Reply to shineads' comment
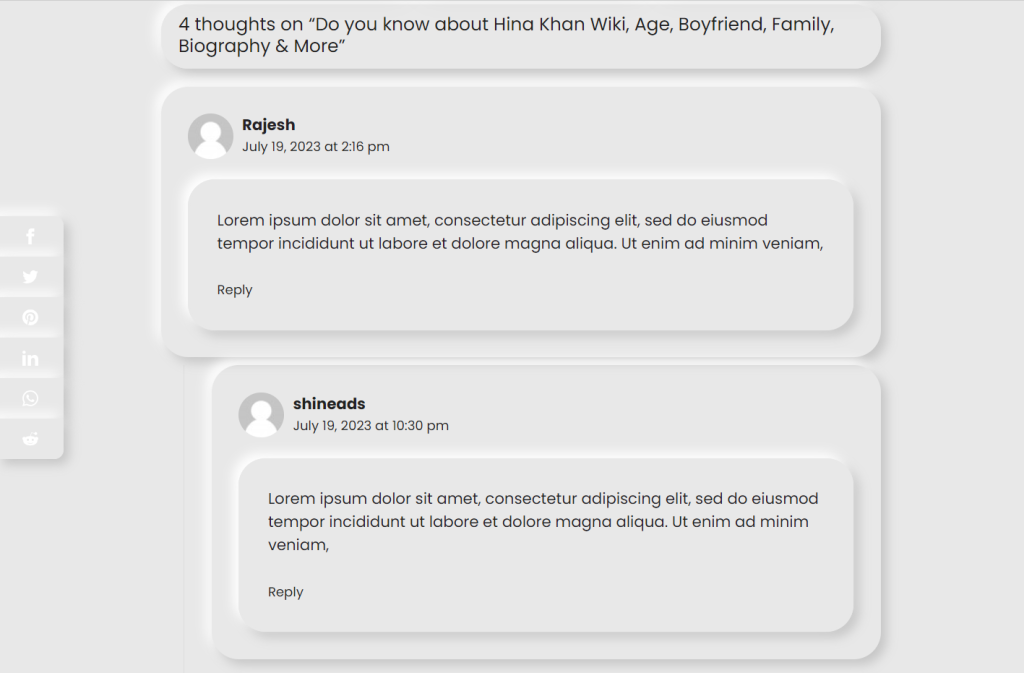Viewport: 1024px width, 673px height. tap(285, 592)
